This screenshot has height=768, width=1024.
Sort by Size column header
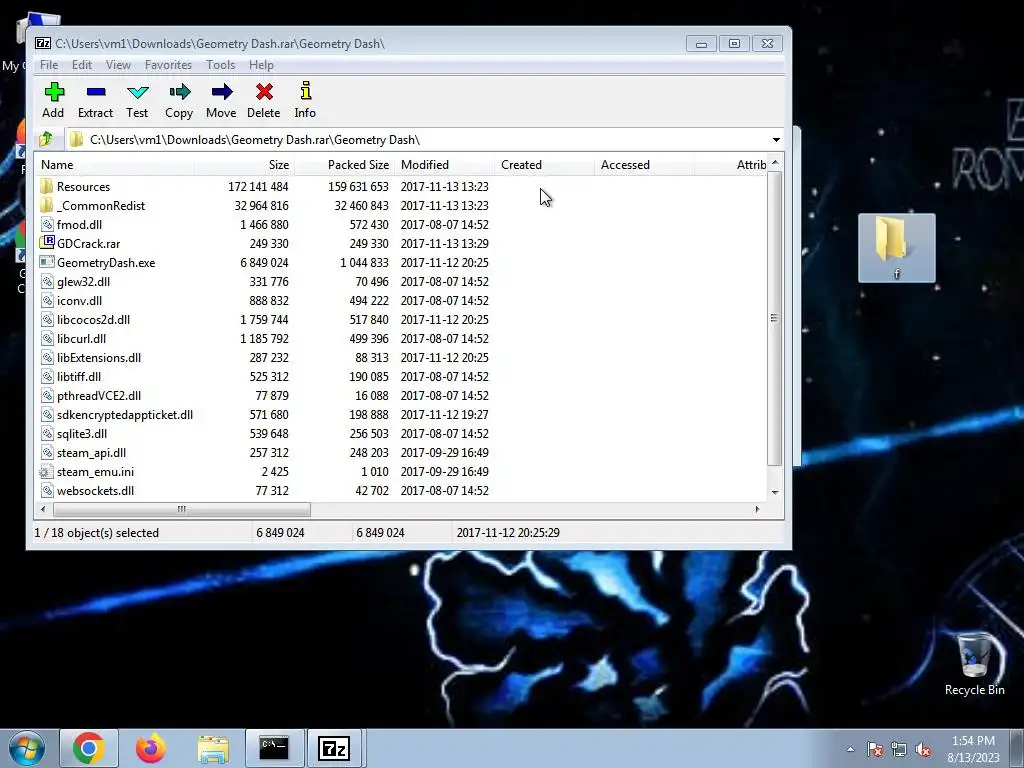pyautogui.click(x=245, y=165)
